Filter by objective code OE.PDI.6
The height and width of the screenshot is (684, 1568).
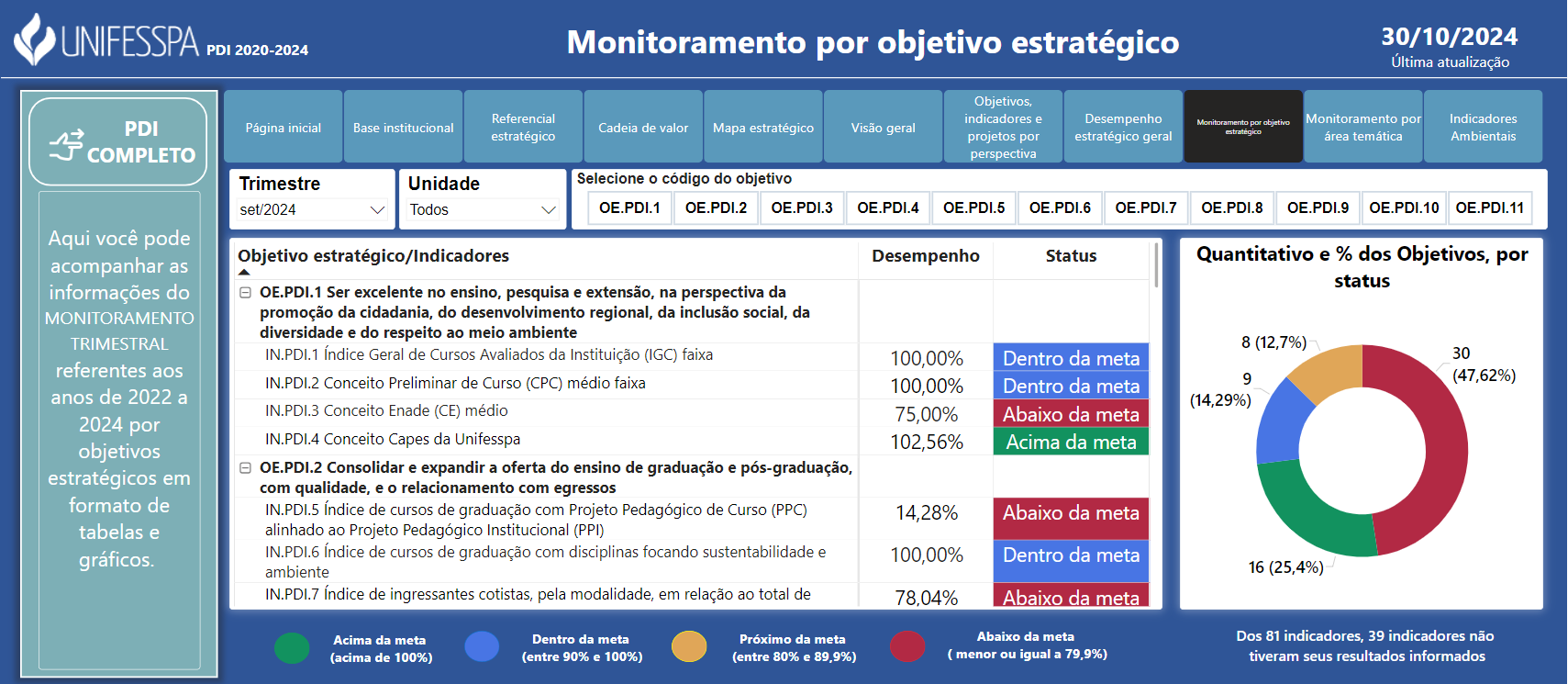pos(1060,207)
